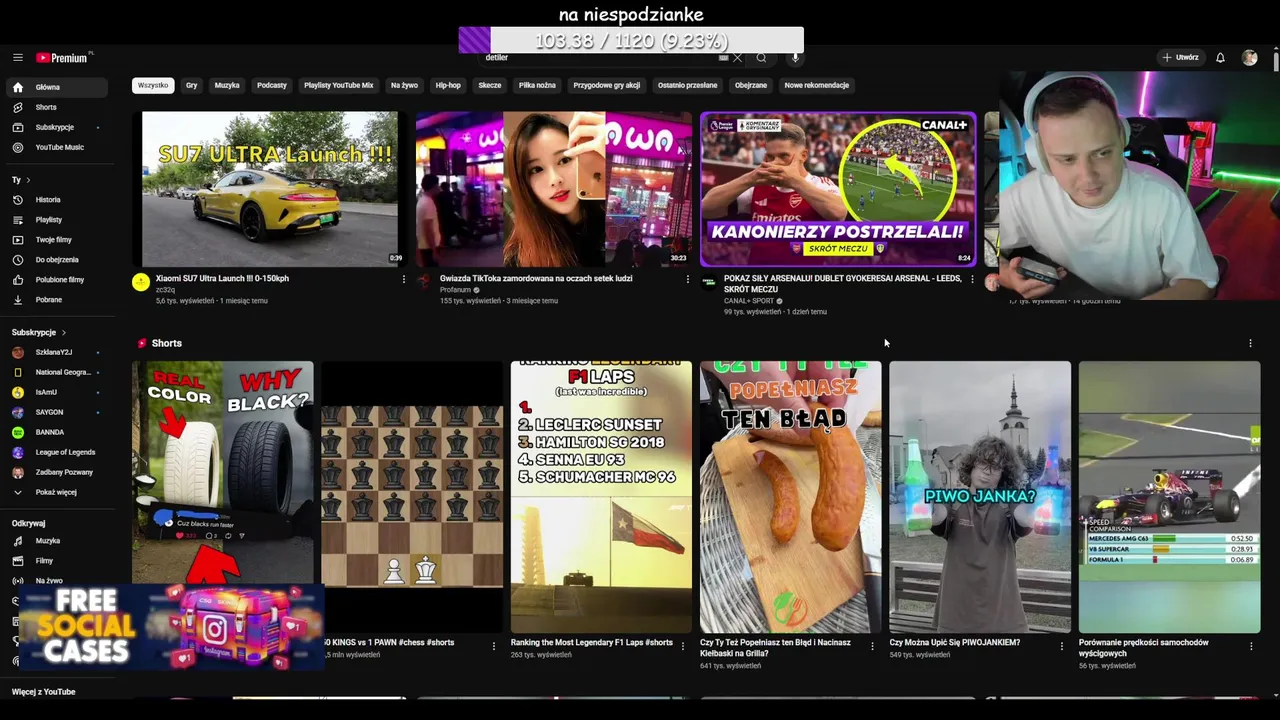Click the YouTube Premium logo
Image resolution: width=1280 pixels, height=720 pixels.
[x=62, y=58]
